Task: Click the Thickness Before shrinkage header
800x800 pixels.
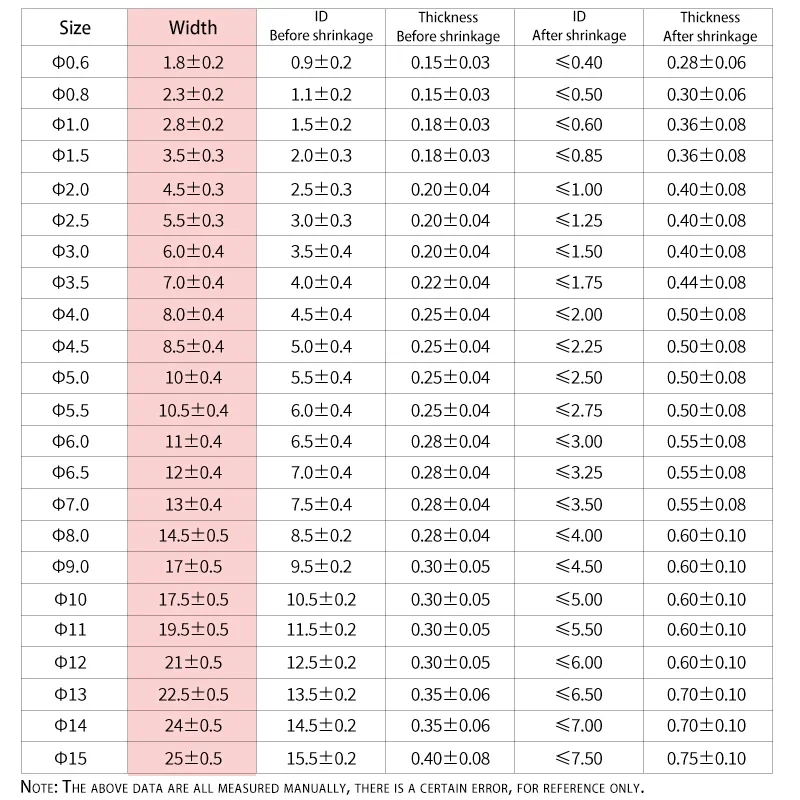Action: [449, 27]
